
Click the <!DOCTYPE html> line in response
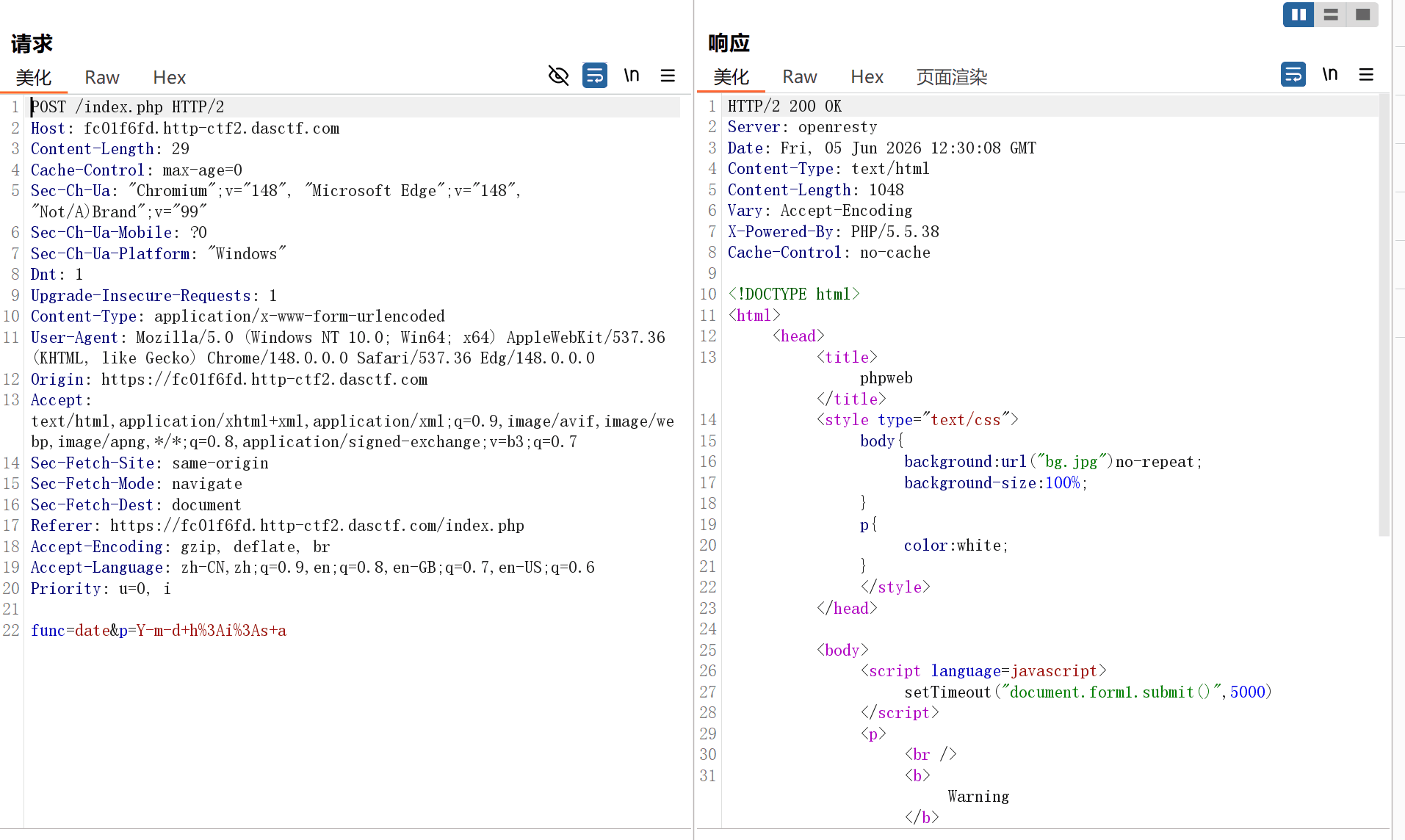pyautogui.click(x=794, y=294)
